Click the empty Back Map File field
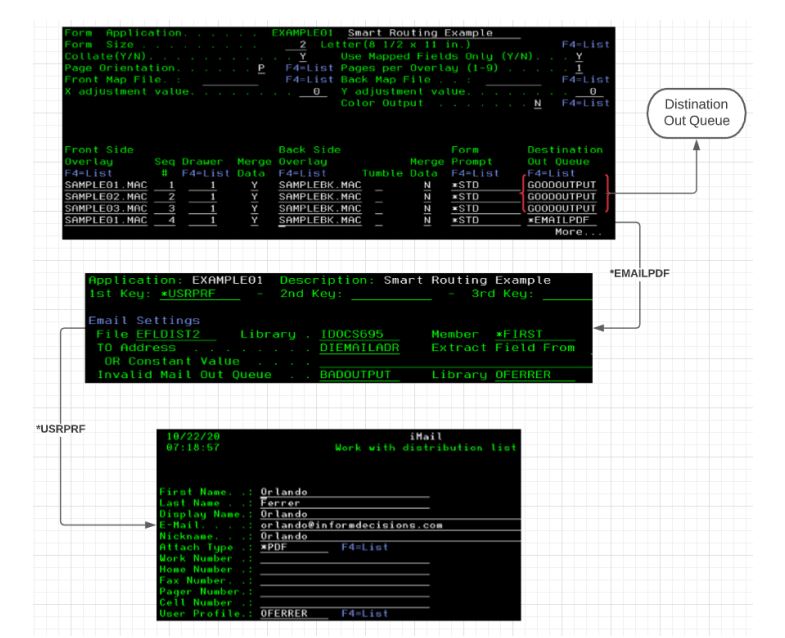The width and height of the screenshot is (785, 638). (513, 80)
